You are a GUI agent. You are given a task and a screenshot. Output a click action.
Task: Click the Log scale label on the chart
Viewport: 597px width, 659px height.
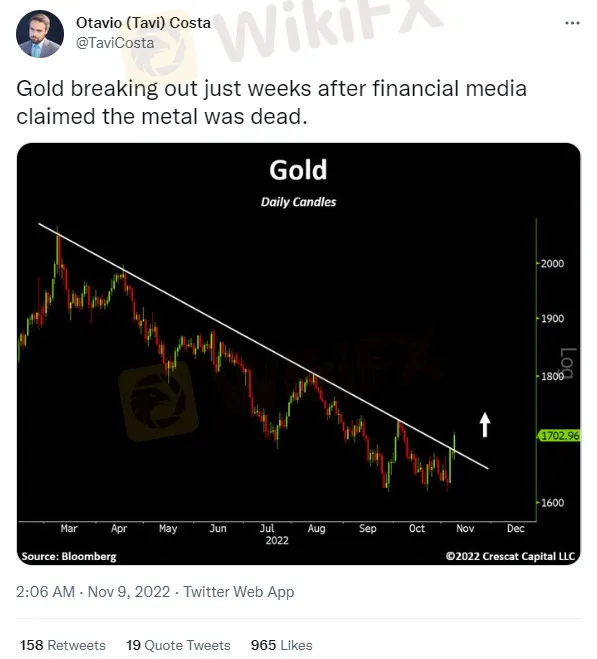coord(568,363)
